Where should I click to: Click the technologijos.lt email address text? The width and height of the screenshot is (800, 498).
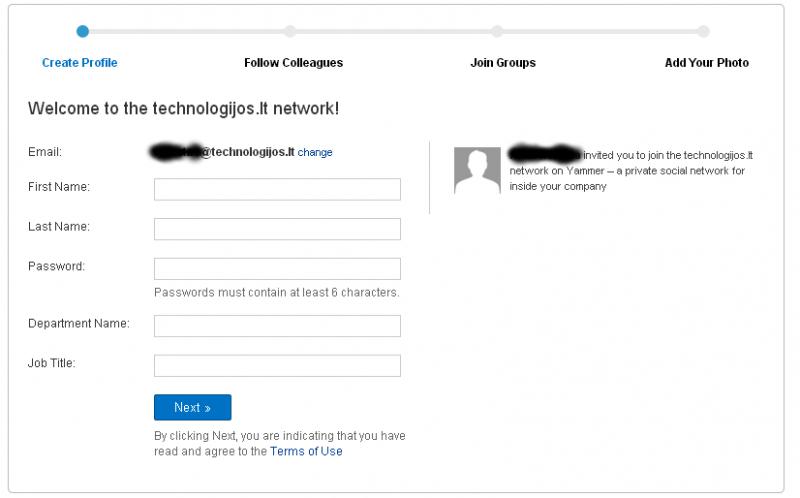tap(222, 152)
